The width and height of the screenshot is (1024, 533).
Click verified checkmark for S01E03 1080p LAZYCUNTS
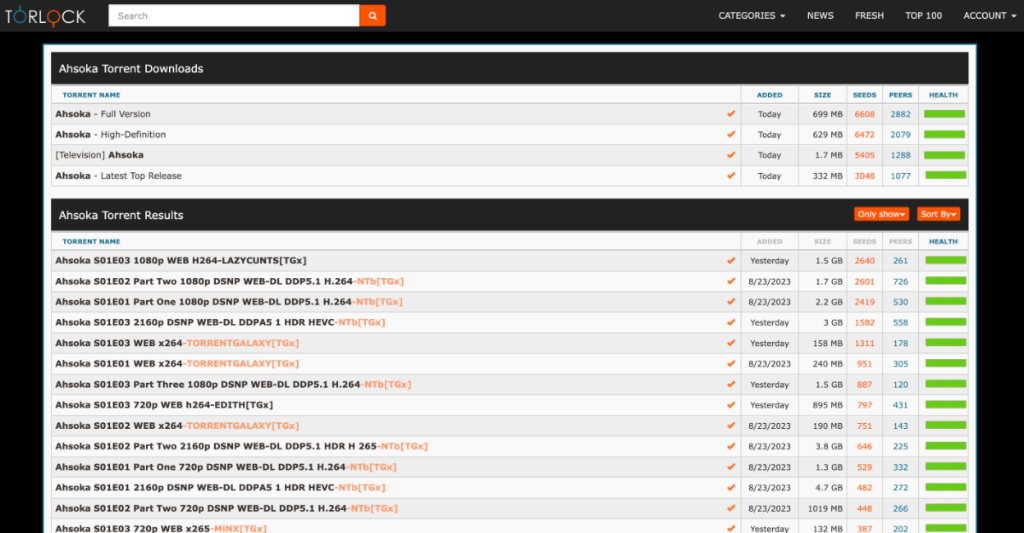coord(731,261)
